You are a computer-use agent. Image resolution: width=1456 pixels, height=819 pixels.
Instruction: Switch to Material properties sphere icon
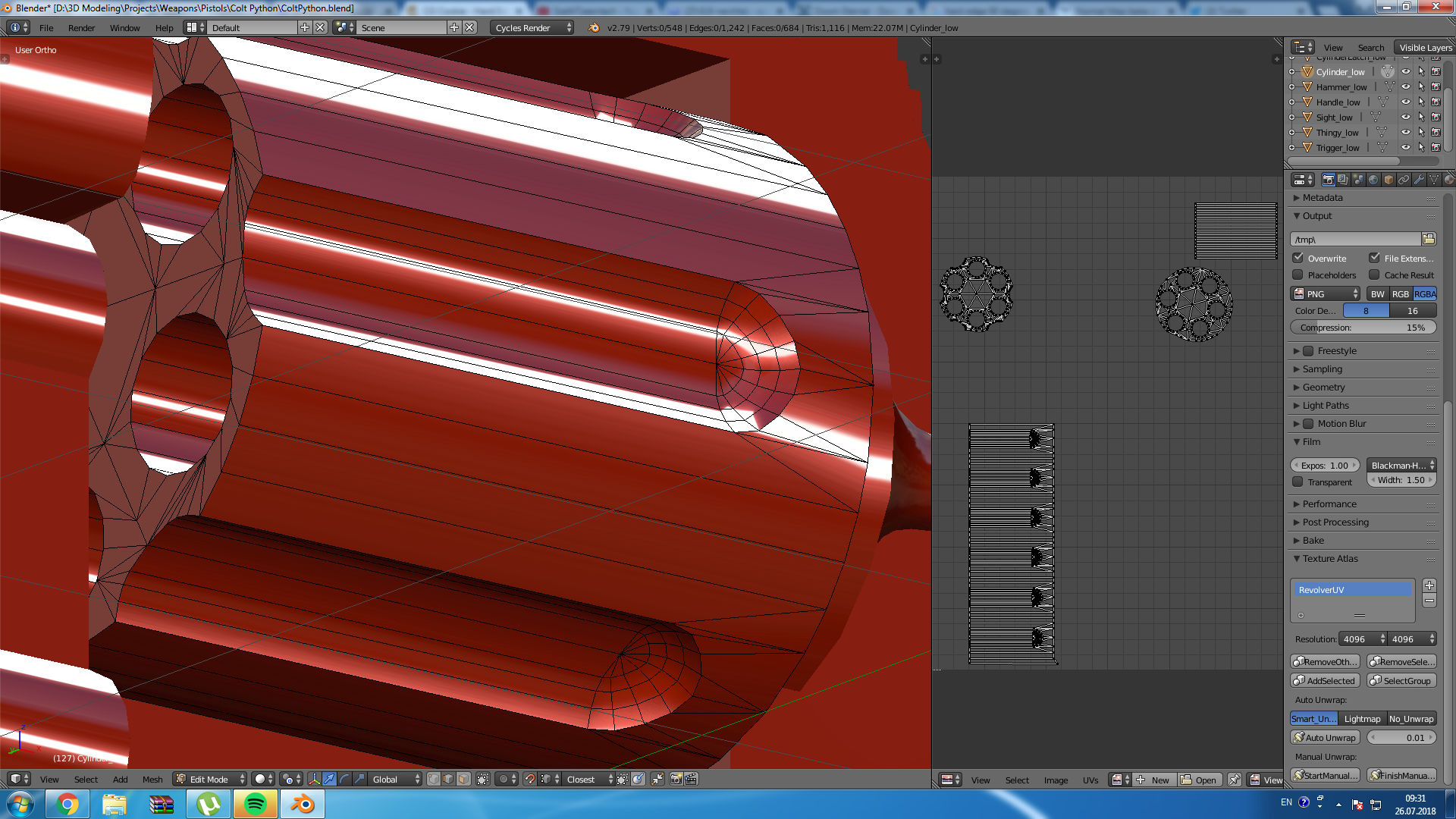[x=1449, y=180]
